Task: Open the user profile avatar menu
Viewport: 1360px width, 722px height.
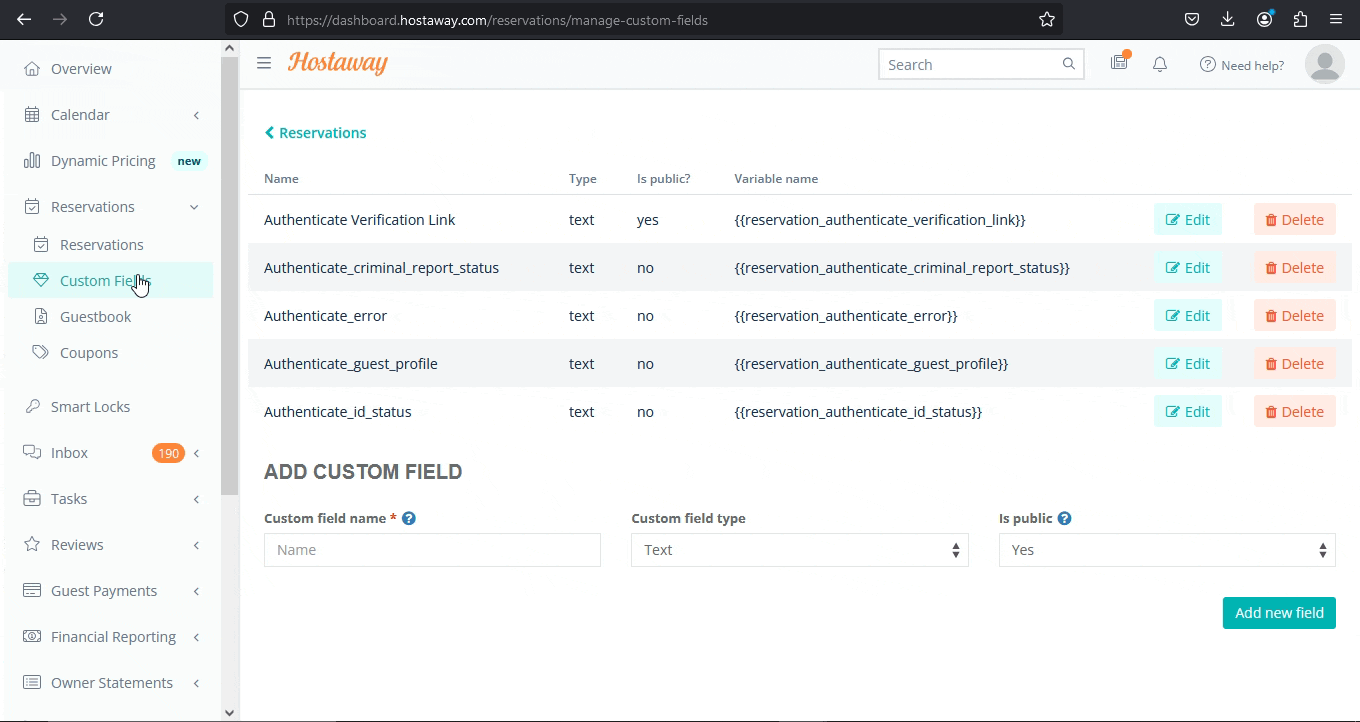Action: point(1324,63)
